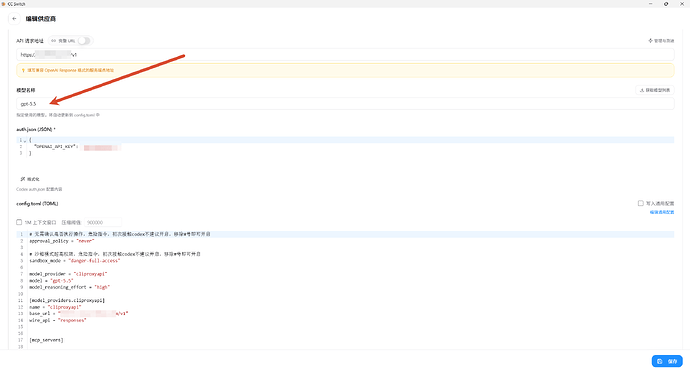
Task: Enable the 1M context window checkbox
Action: pos(19,222)
